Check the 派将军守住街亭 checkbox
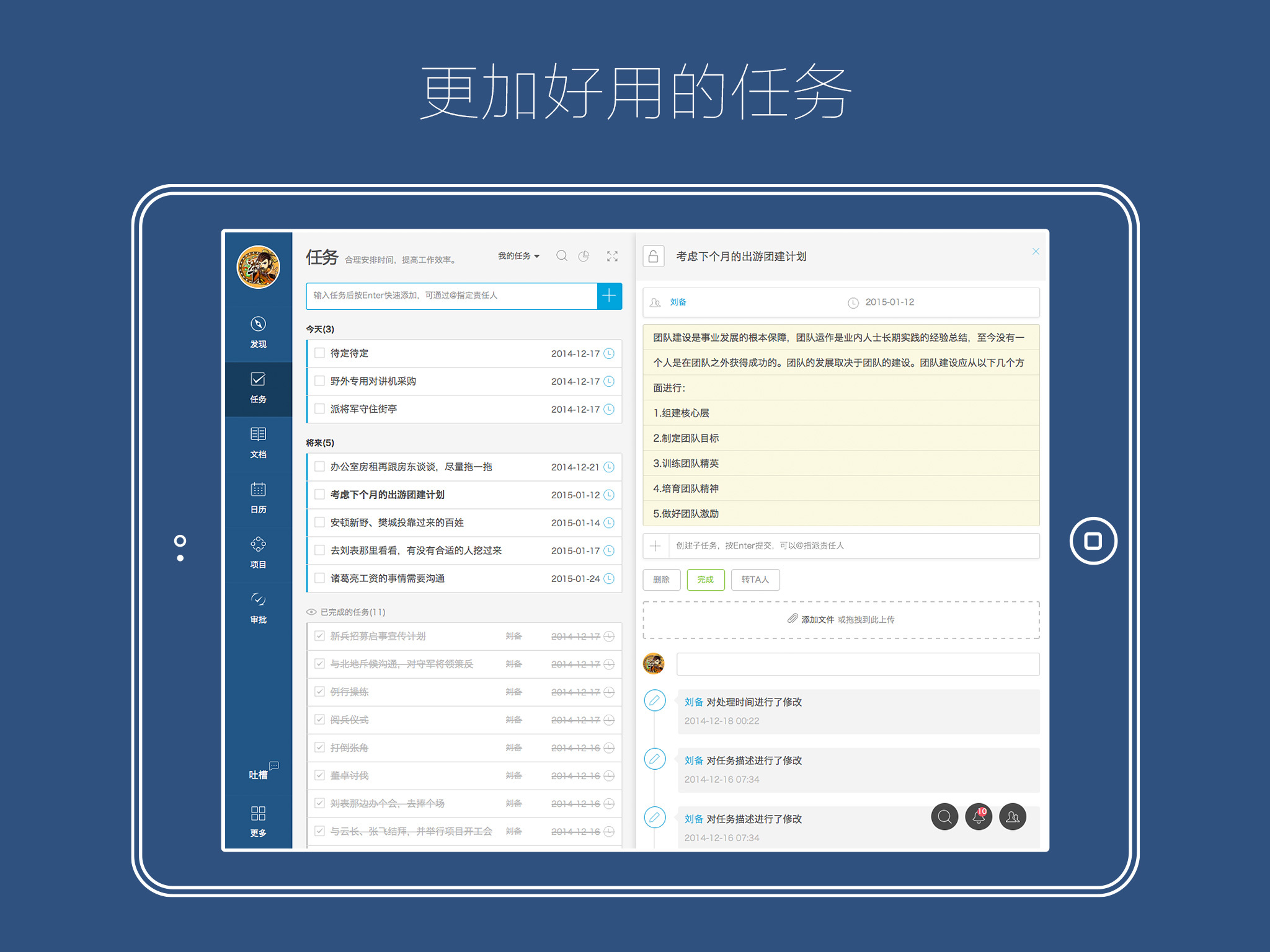This screenshot has height=952, width=1270. (319, 408)
